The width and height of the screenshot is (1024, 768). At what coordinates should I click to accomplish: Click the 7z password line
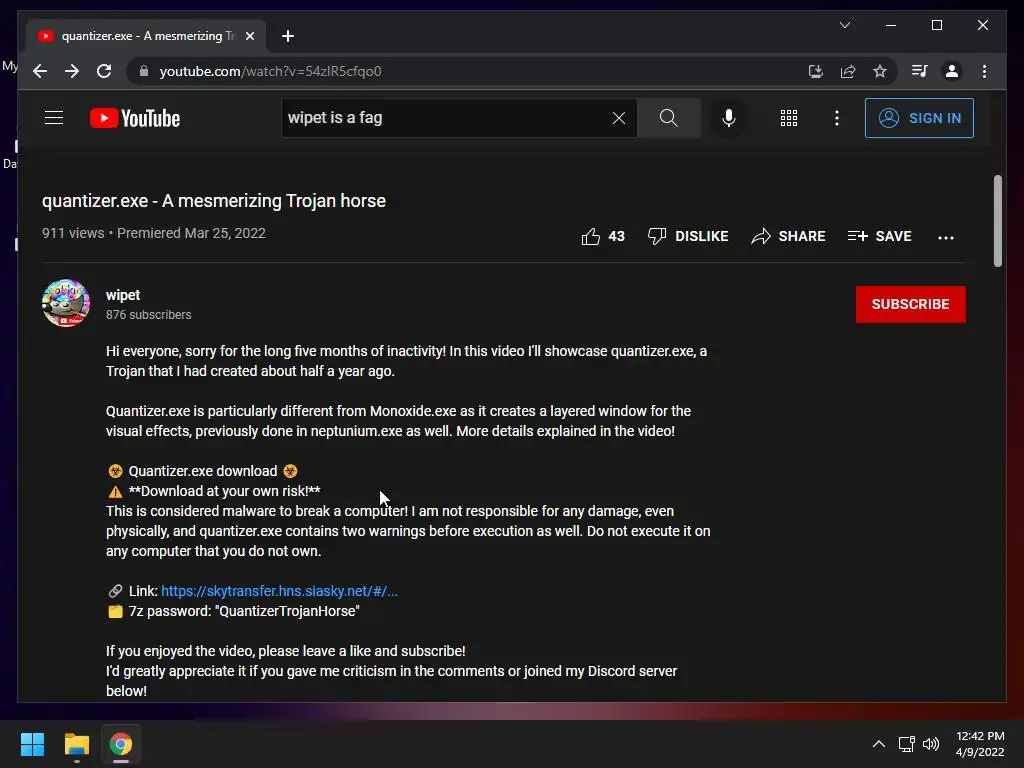(x=234, y=611)
